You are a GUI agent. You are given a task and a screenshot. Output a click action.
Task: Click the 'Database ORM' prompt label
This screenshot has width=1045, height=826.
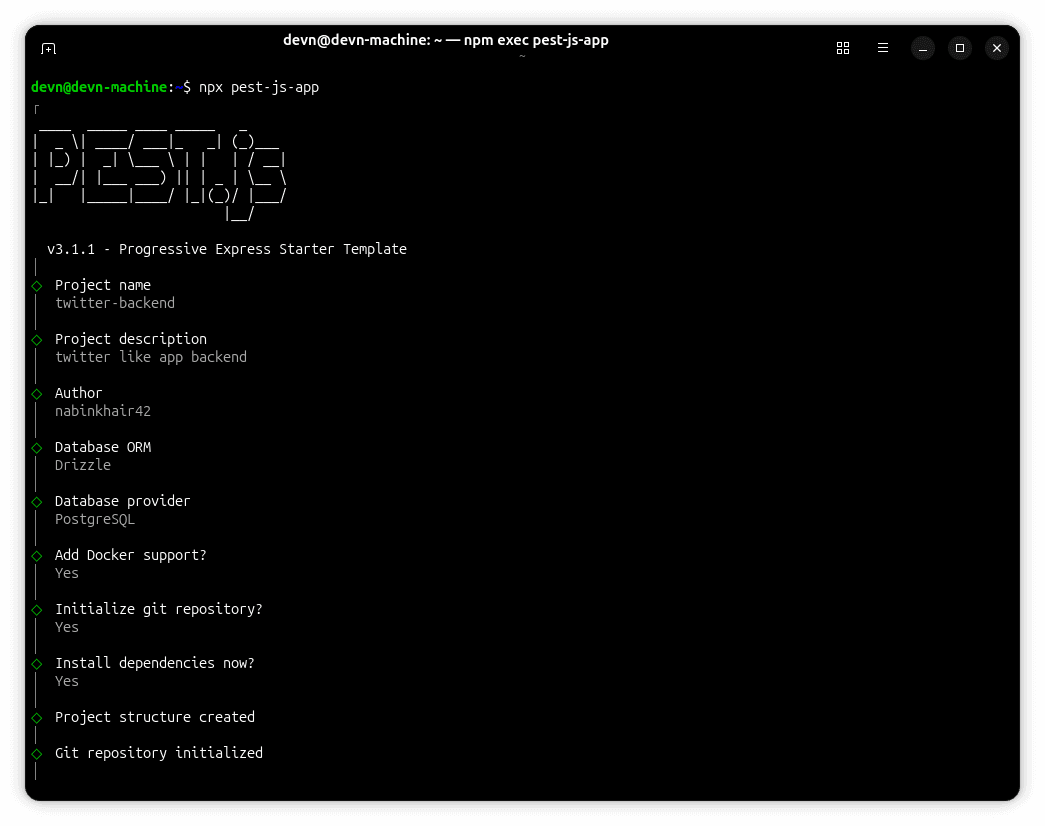(x=103, y=447)
